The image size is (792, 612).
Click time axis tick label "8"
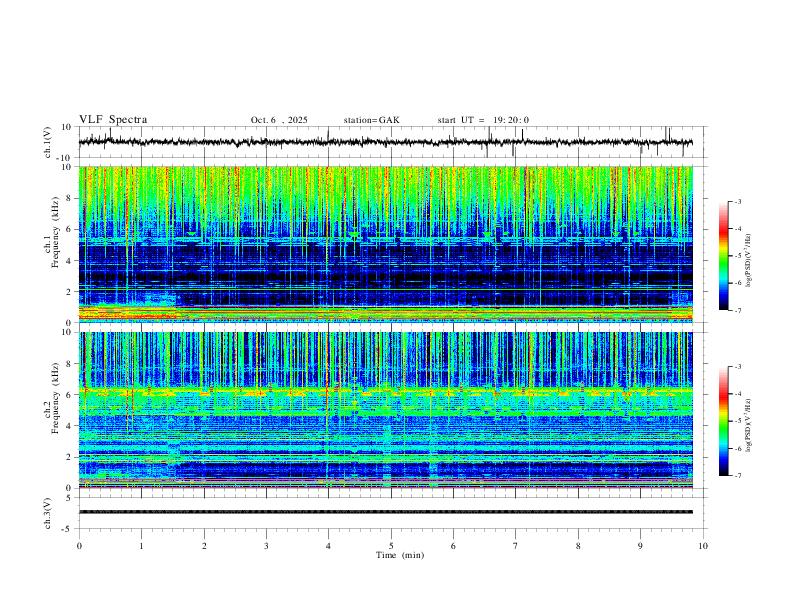[x=578, y=546]
